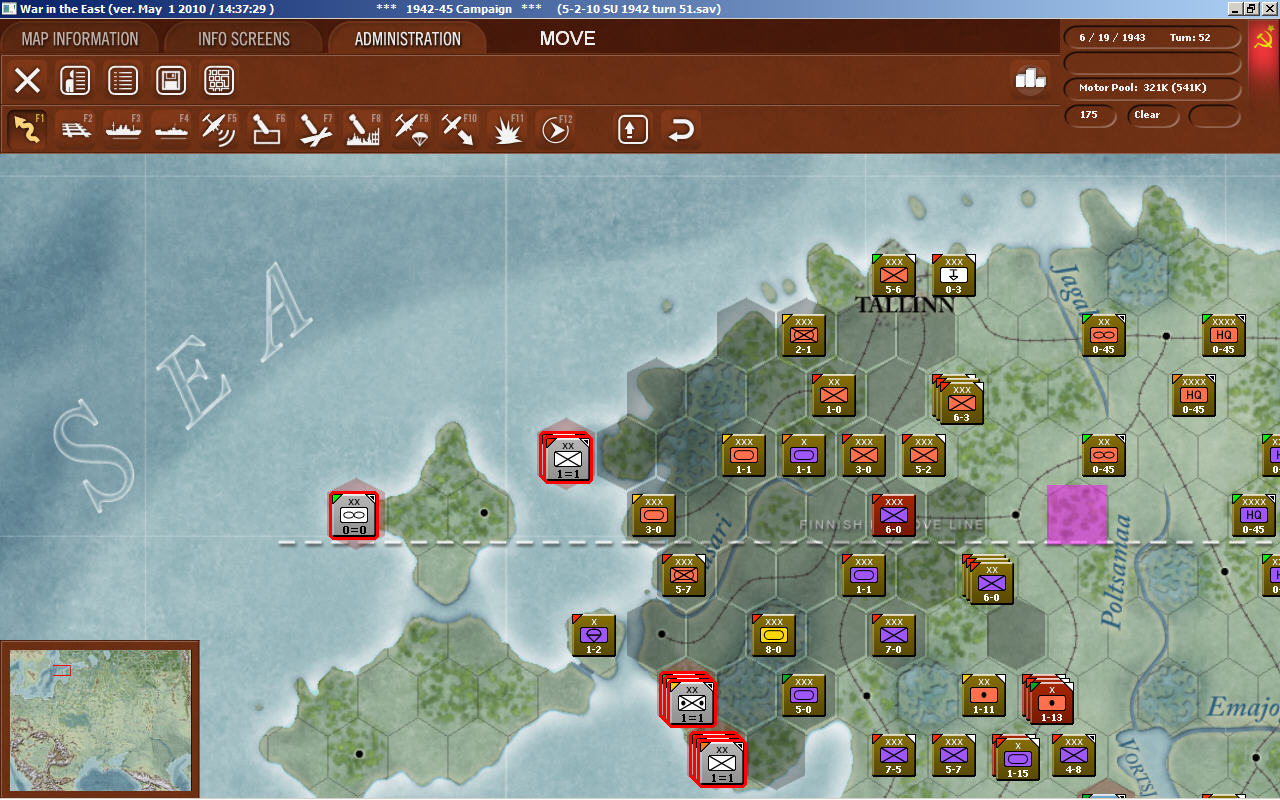
Task: Select the F8 bomb city mode icon
Action: click(363, 130)
